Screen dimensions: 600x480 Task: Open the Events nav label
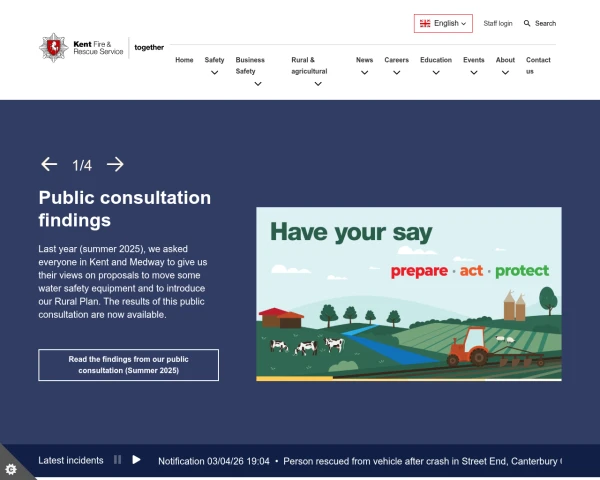point(474,60)
